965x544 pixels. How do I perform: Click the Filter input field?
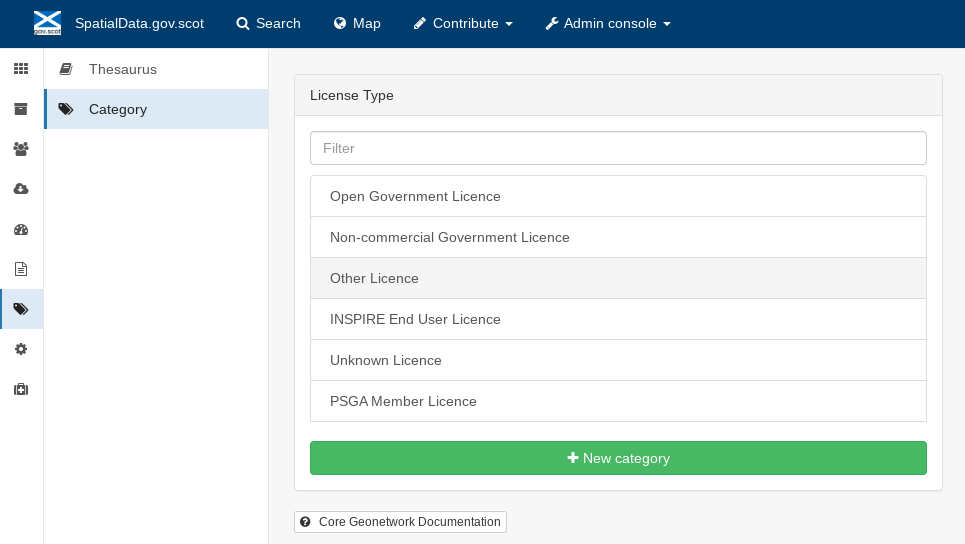click(618, 148)
